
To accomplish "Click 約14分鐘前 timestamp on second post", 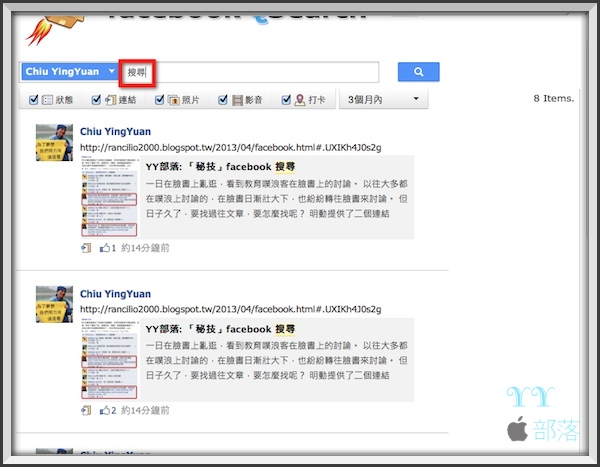I will 145,410.
